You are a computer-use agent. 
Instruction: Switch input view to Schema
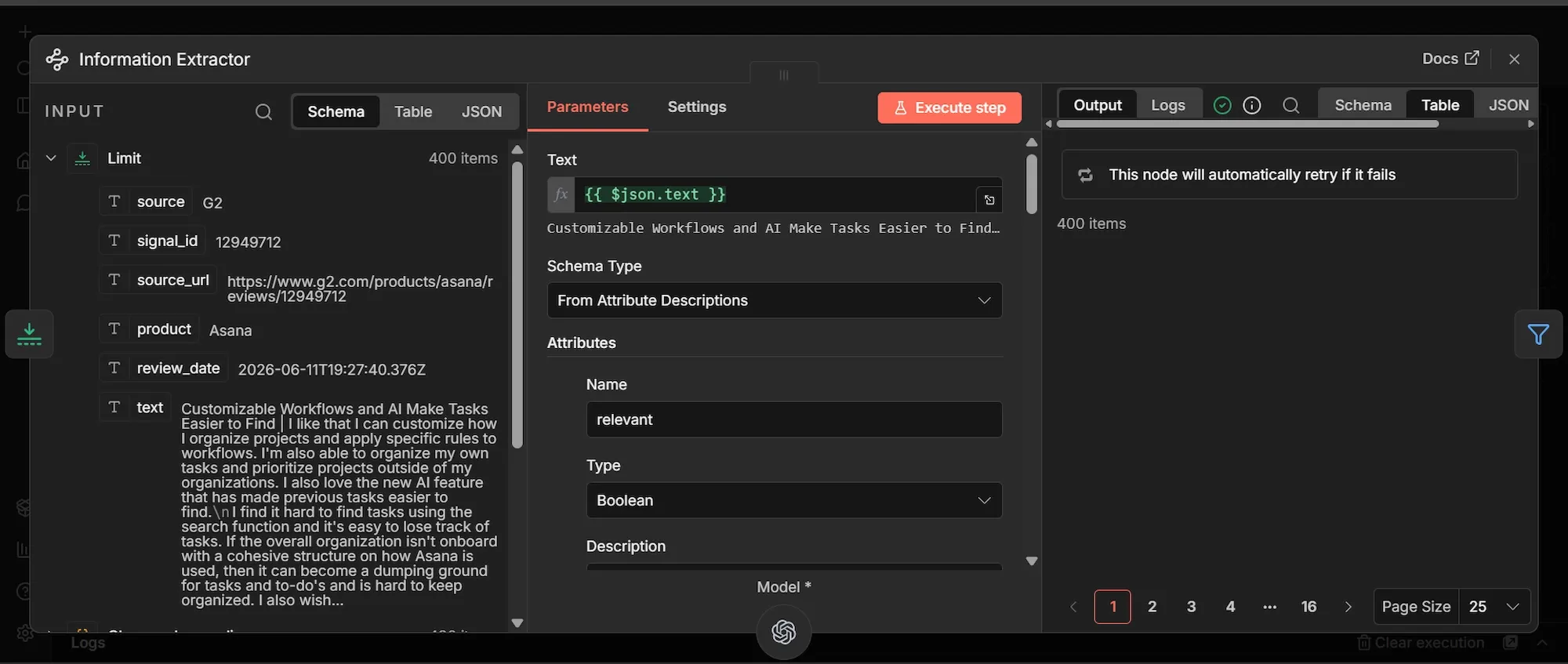tap(336, 111)
